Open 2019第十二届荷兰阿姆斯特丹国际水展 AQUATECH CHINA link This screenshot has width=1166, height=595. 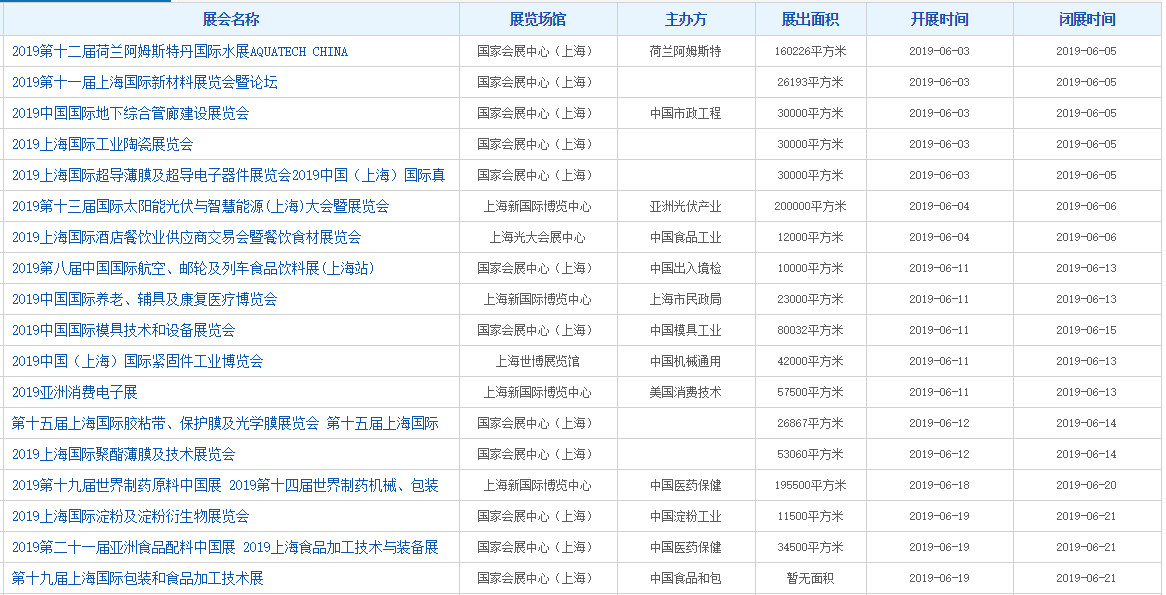pyautogui.click(x=180, y=51)
